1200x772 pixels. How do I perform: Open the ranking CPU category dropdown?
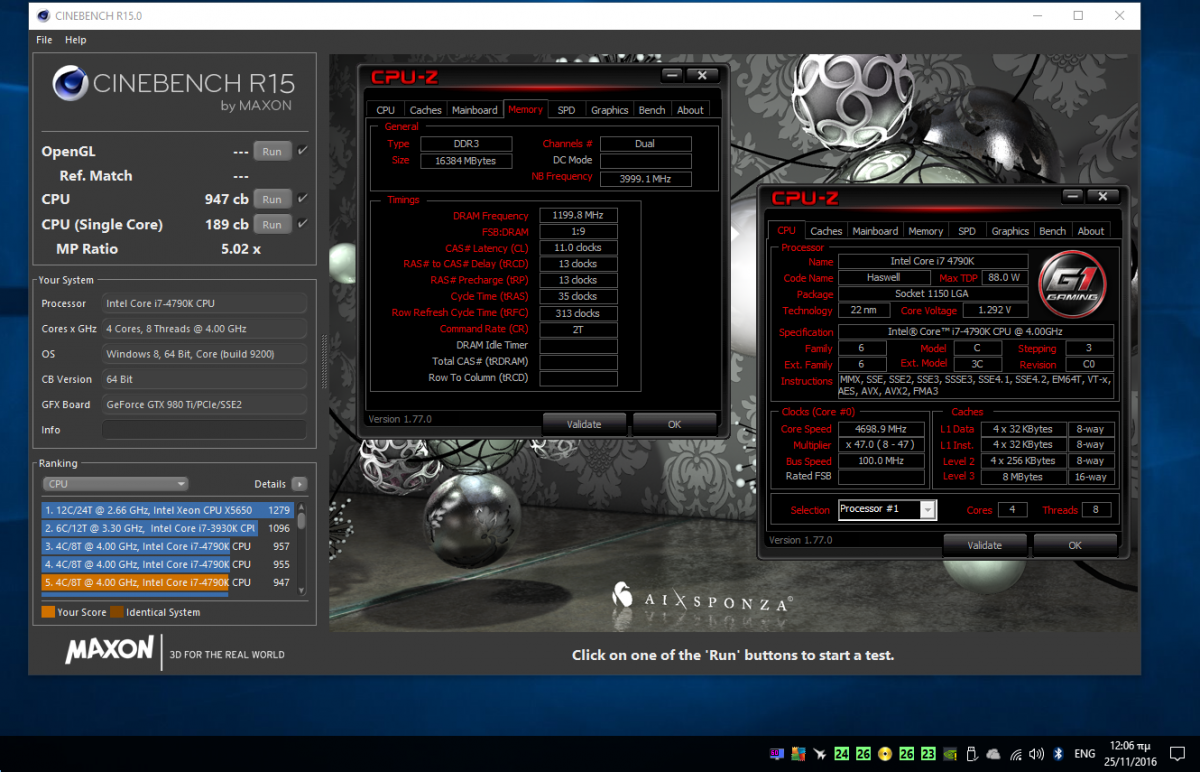(114, 483)
